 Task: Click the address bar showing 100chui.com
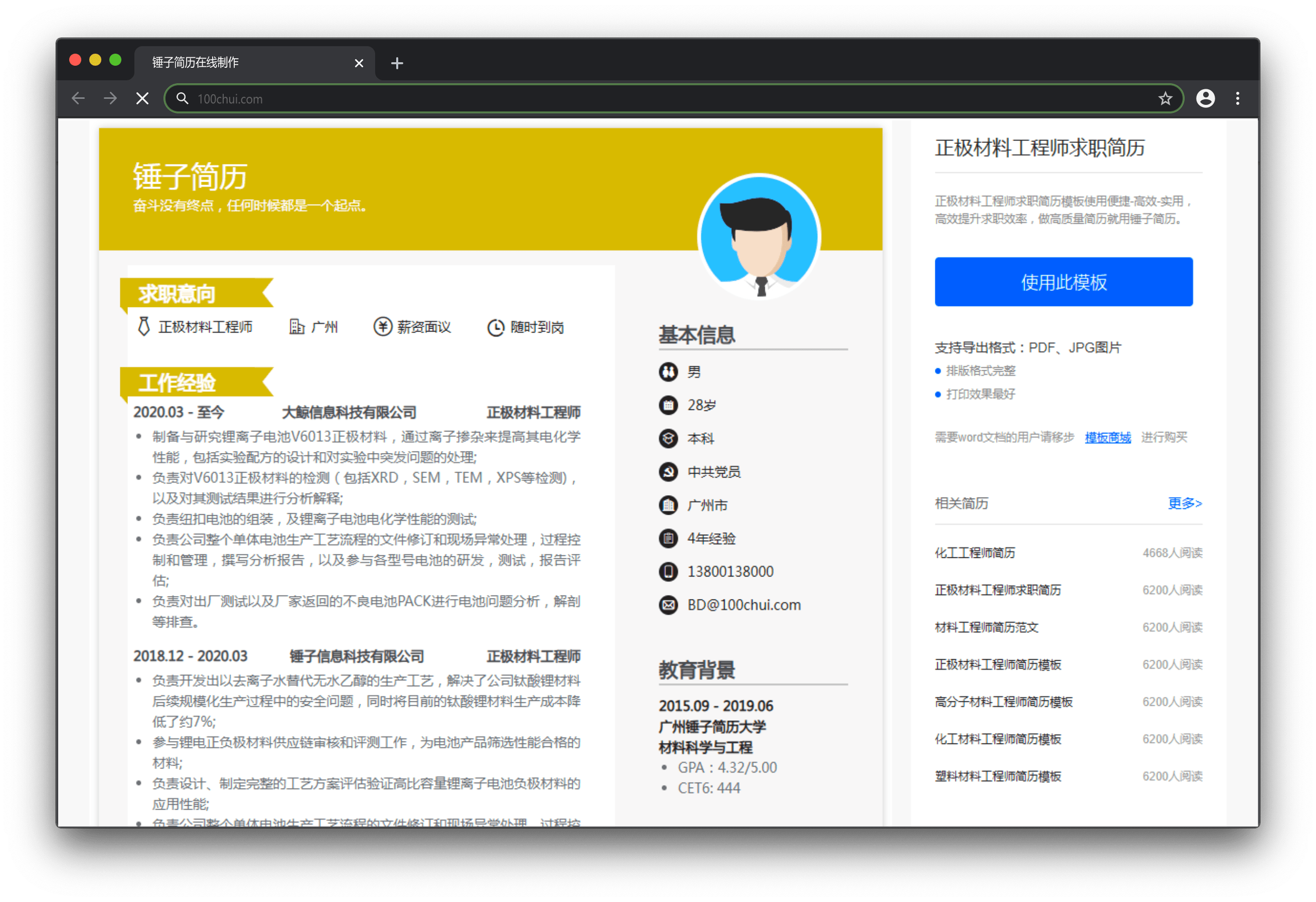(x=674, y=99)
